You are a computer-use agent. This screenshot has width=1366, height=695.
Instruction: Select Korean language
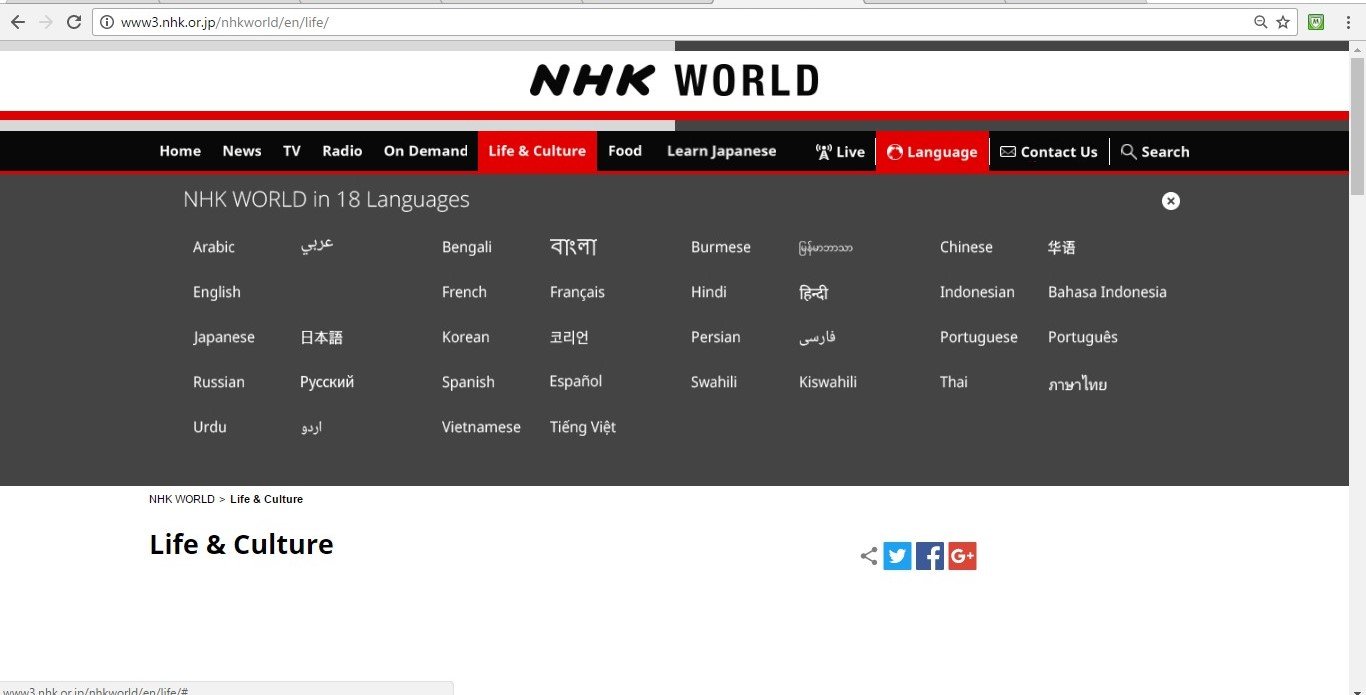466,337
